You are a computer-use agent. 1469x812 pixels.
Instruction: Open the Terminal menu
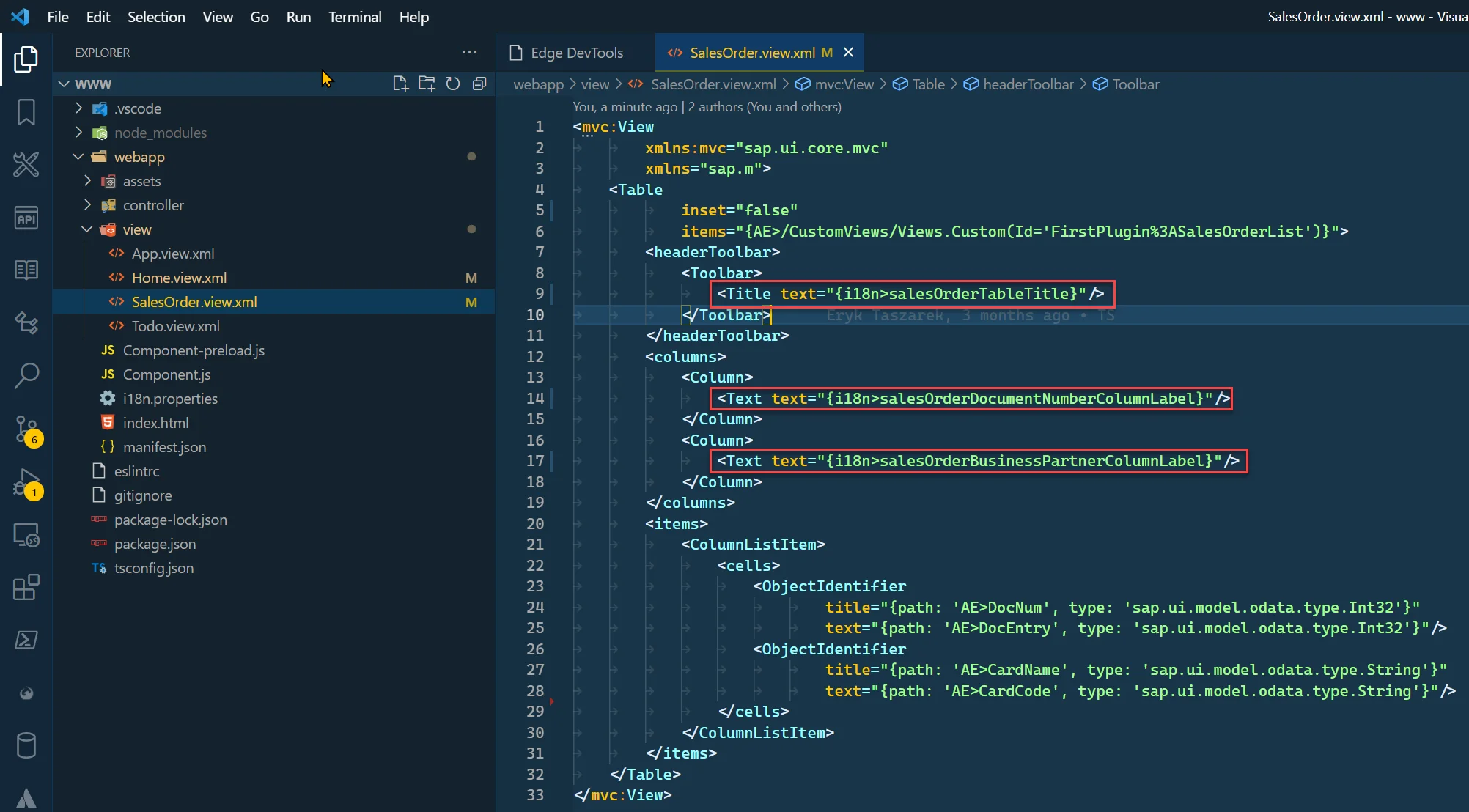coord(354,16)
